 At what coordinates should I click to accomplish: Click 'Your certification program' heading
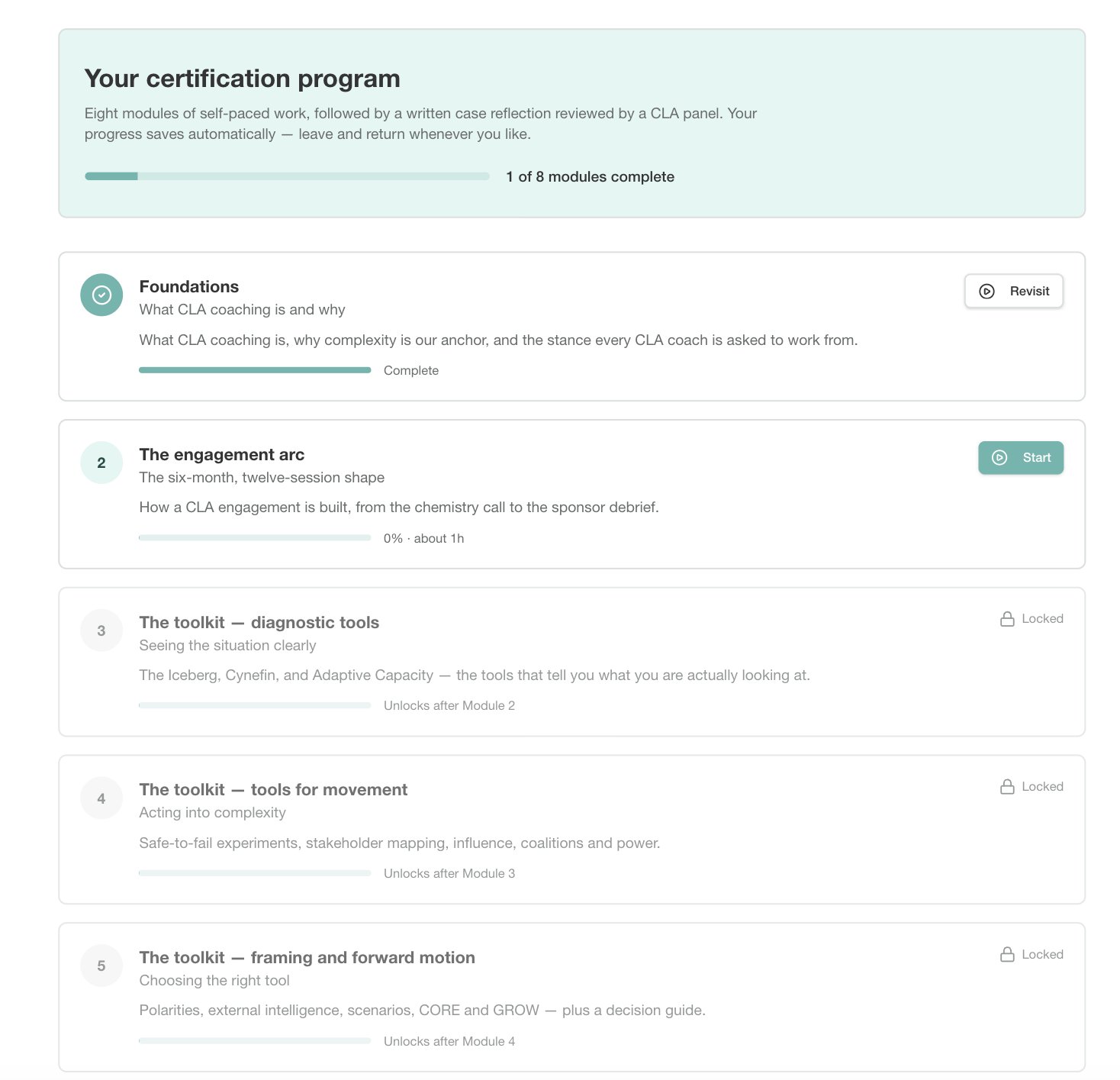point(243,79)
